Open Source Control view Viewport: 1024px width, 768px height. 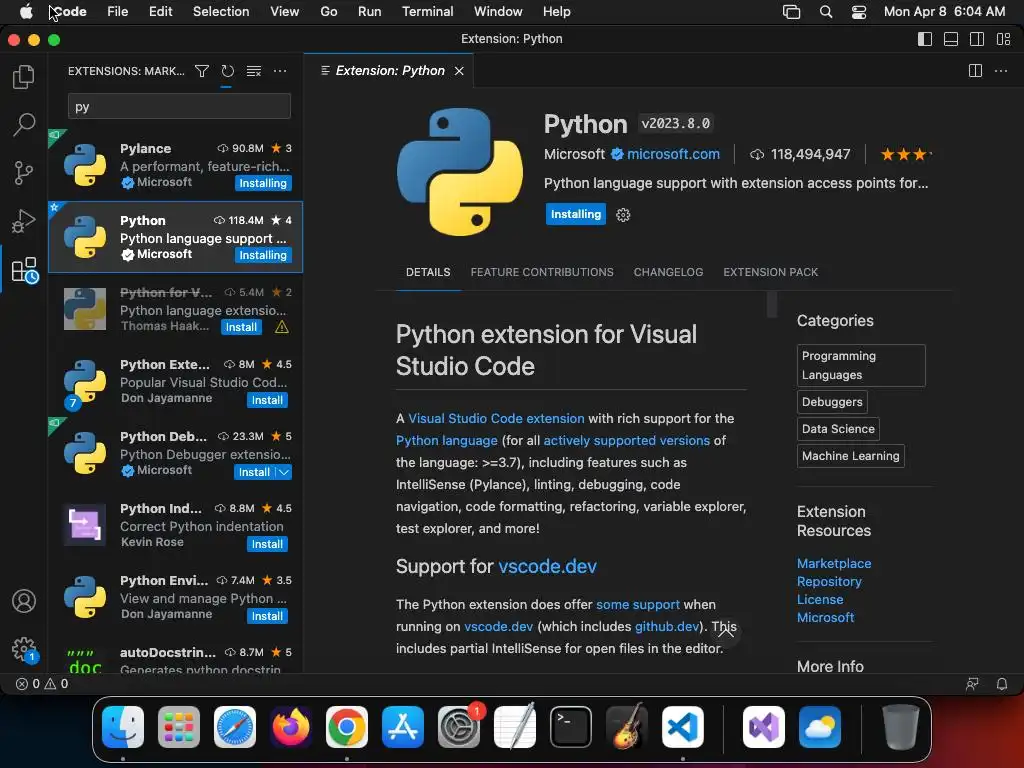tap(24, 173)
